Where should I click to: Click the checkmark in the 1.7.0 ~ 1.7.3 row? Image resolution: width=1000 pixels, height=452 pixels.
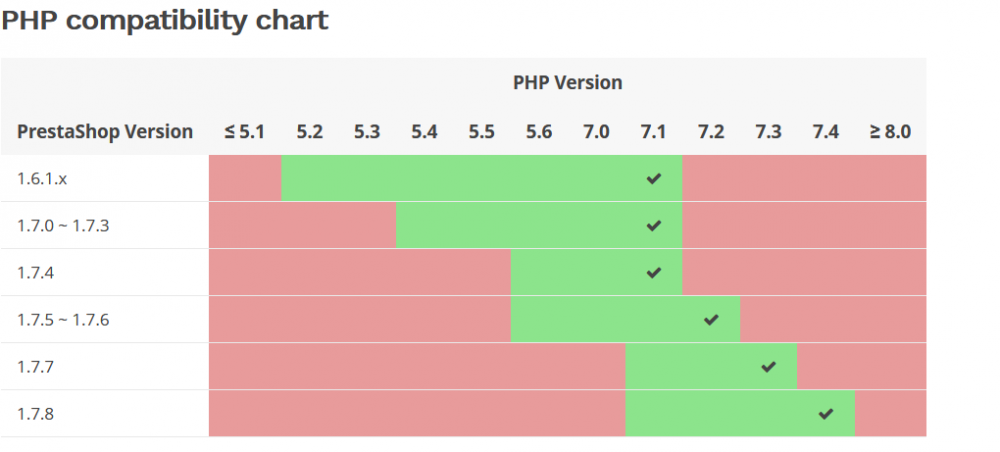click(x=654, y=226)
